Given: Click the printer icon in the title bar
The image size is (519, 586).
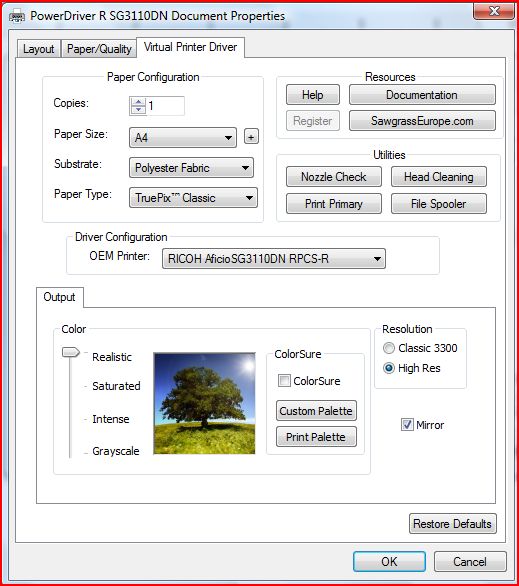Looking at the screenshot, I should click(x=17, y=16).
